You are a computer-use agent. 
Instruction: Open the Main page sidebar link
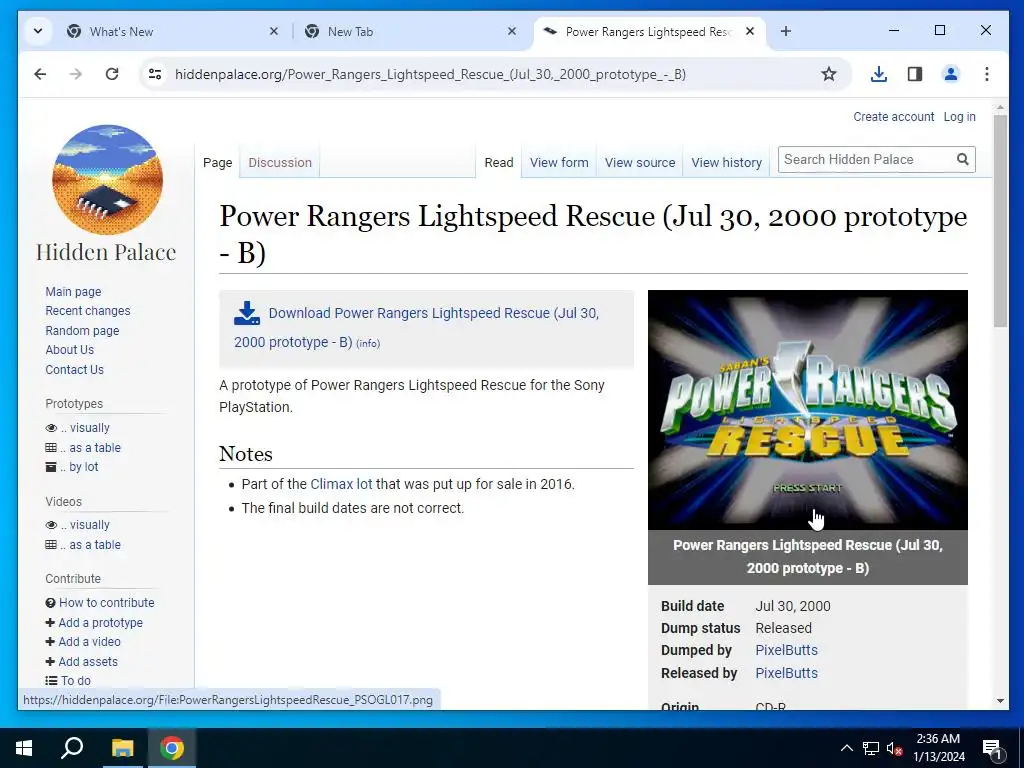73,291
